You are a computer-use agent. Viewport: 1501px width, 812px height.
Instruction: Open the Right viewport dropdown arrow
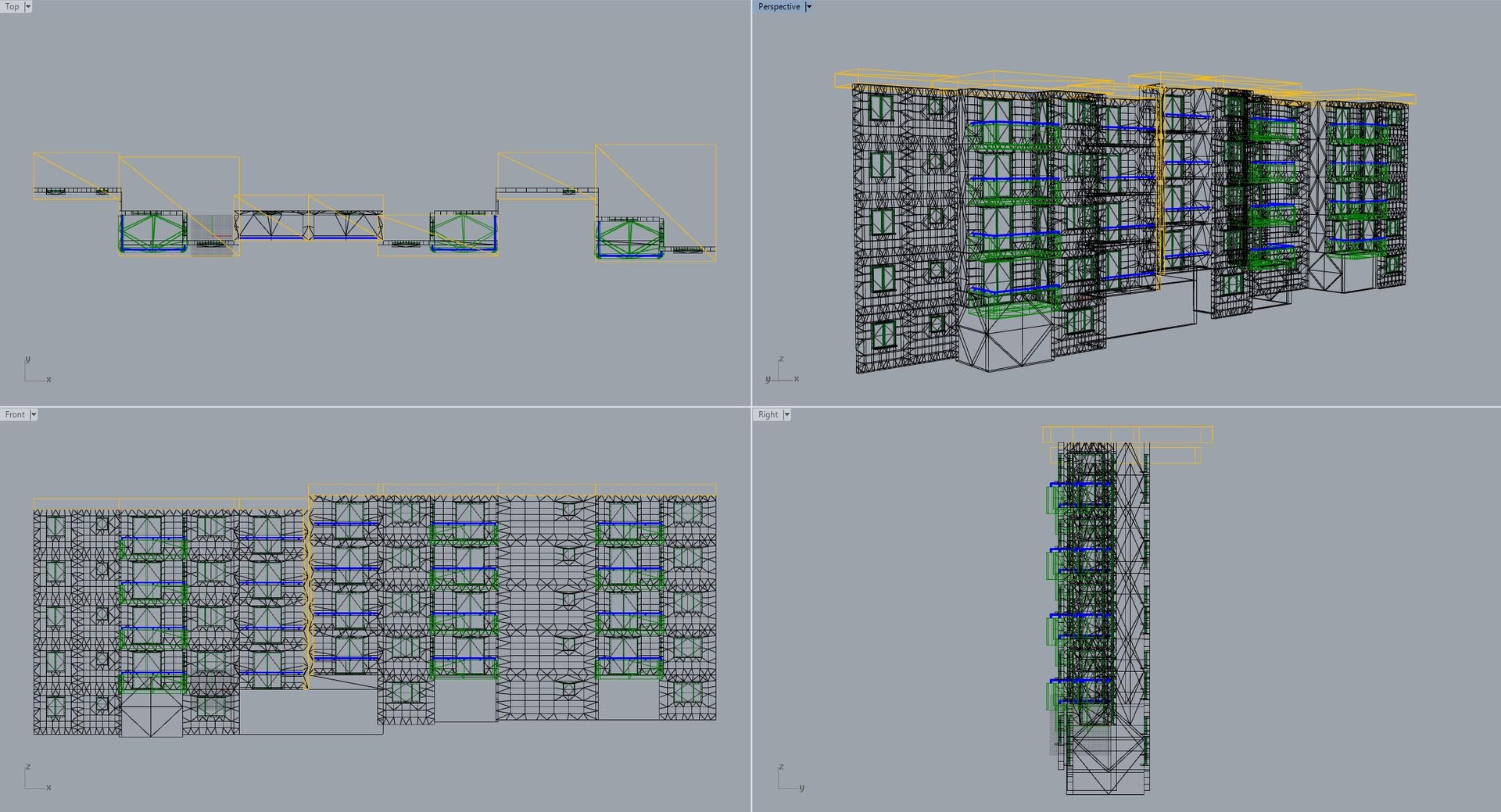coord(786,414)
